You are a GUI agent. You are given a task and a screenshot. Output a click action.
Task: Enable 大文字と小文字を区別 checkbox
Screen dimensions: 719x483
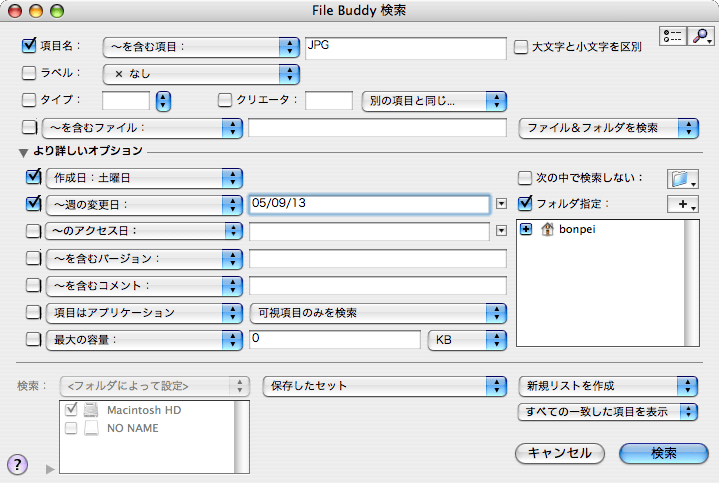click(520, 47)
